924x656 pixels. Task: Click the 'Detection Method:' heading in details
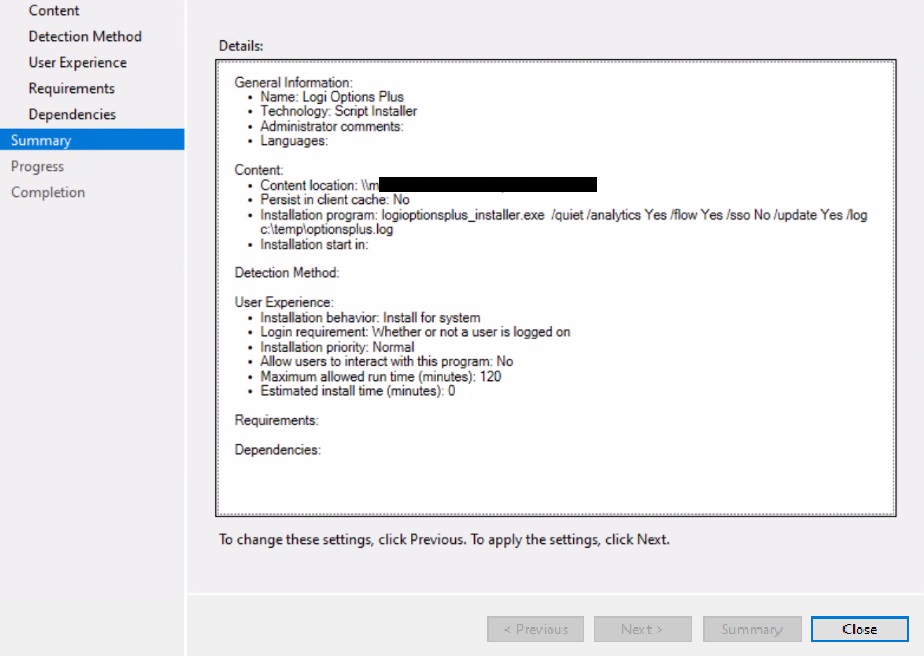coord(286,273)
